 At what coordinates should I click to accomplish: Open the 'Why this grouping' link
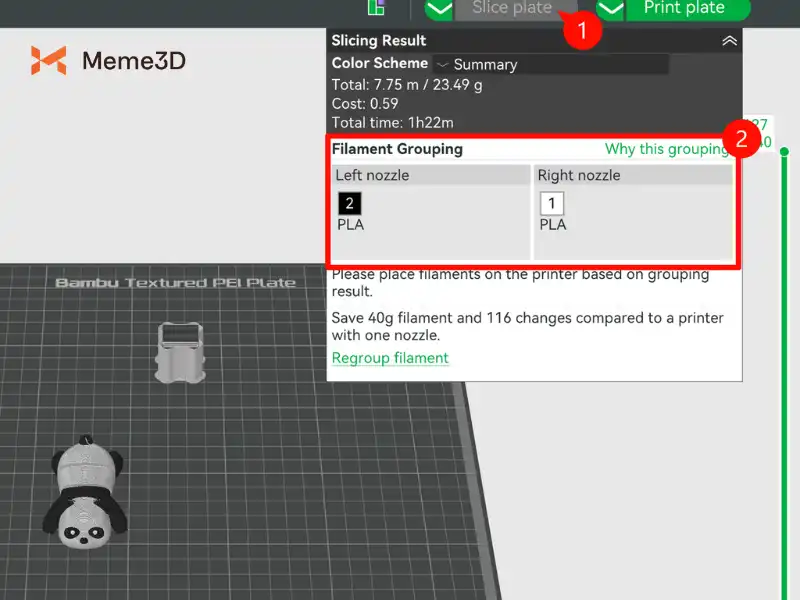(666, 149)
